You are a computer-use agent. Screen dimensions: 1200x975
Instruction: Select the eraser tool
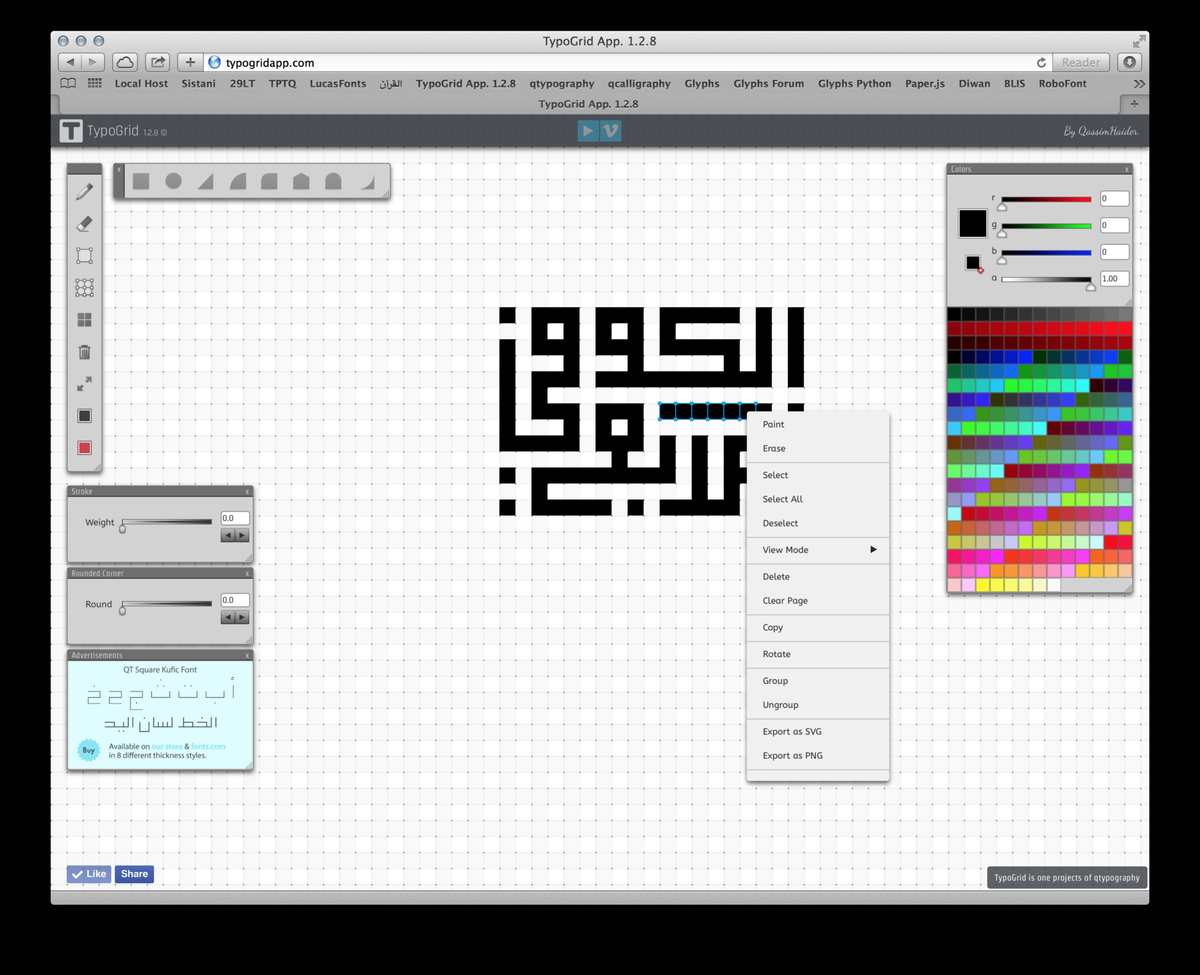tap(84, 224)
